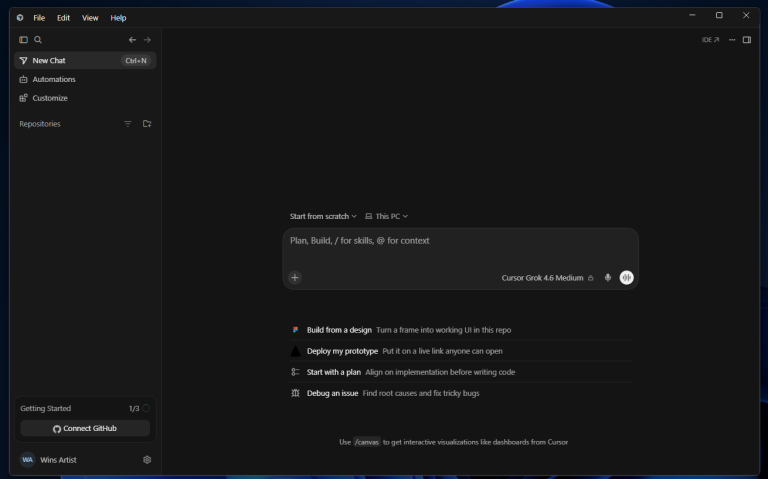Click the triangle icon beside Deploy my prototype
This screenshot has width=768, height=479.
(x=295, y=351)
